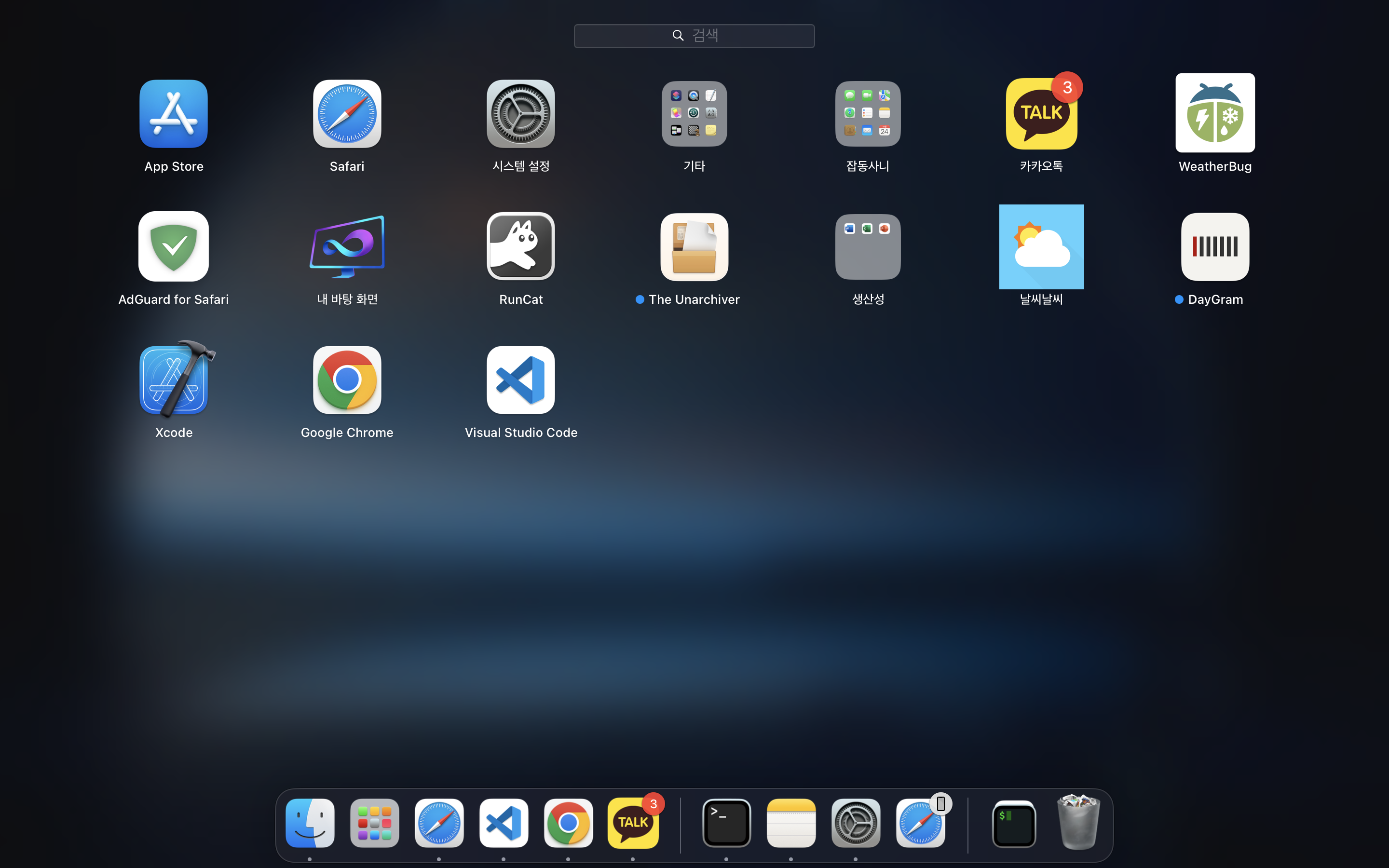Viewport: 1389px width, 868px height.
Task: Open the 내 바탕 화면 app
Action: point(347,247)
